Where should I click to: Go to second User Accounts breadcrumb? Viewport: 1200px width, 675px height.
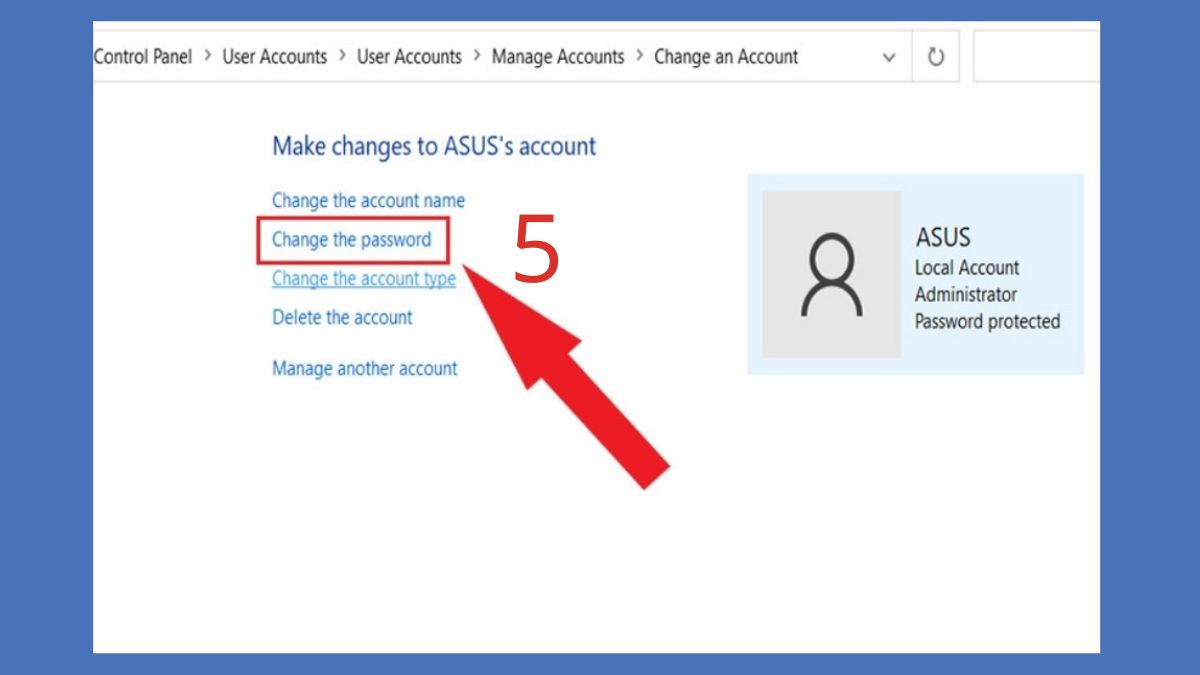pyautogui.click(x=409, y=57)
